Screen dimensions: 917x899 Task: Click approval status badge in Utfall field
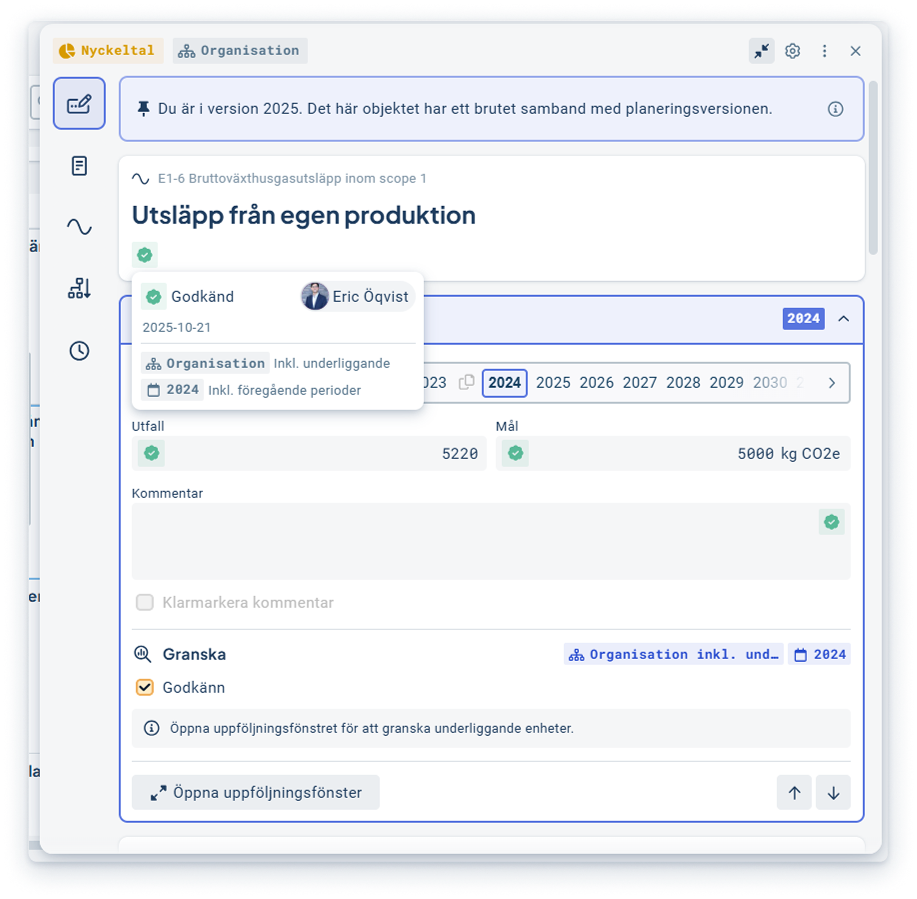pyautogui.click(x=152, y=454)
